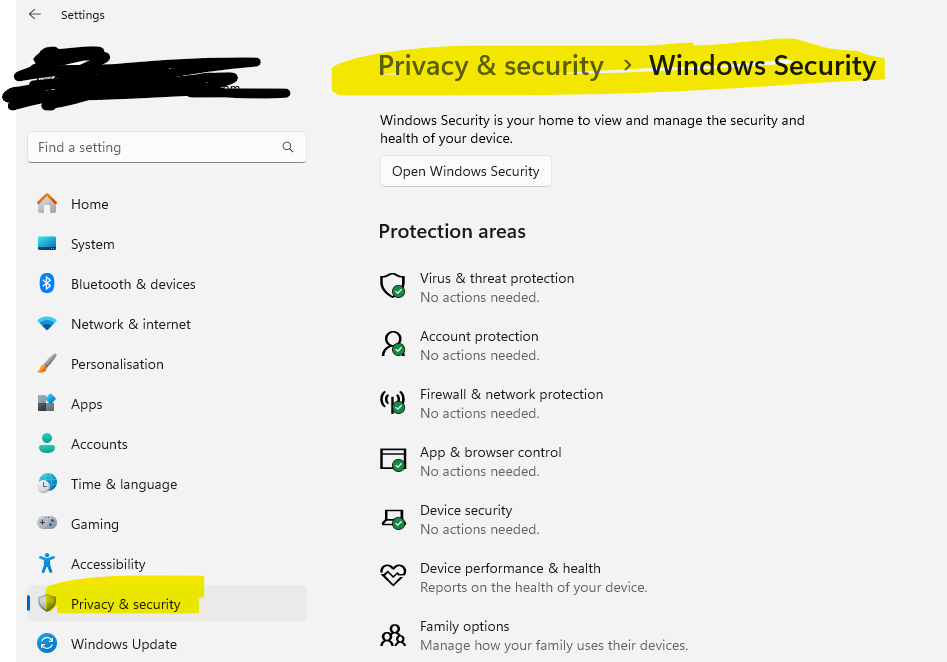The image size is (947, 662).
Task: Go back with the arrow button
Action: tap(34, 14)
